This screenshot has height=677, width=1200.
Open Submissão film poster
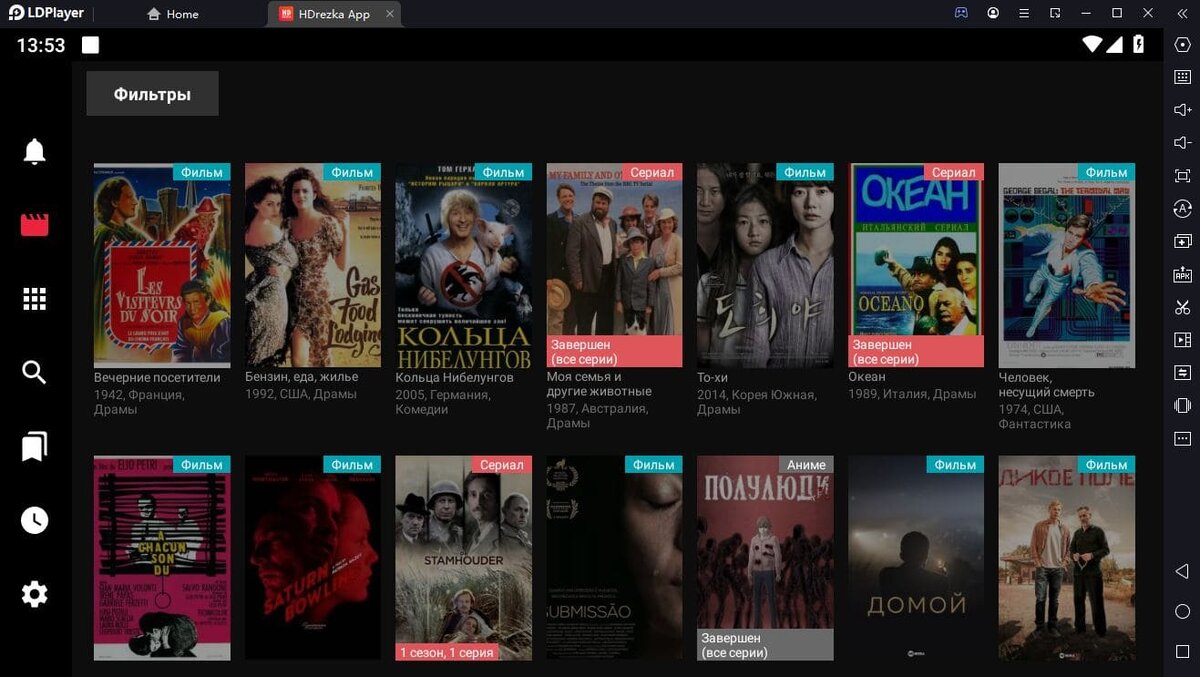pyautogui.click(x=615, y=558)
